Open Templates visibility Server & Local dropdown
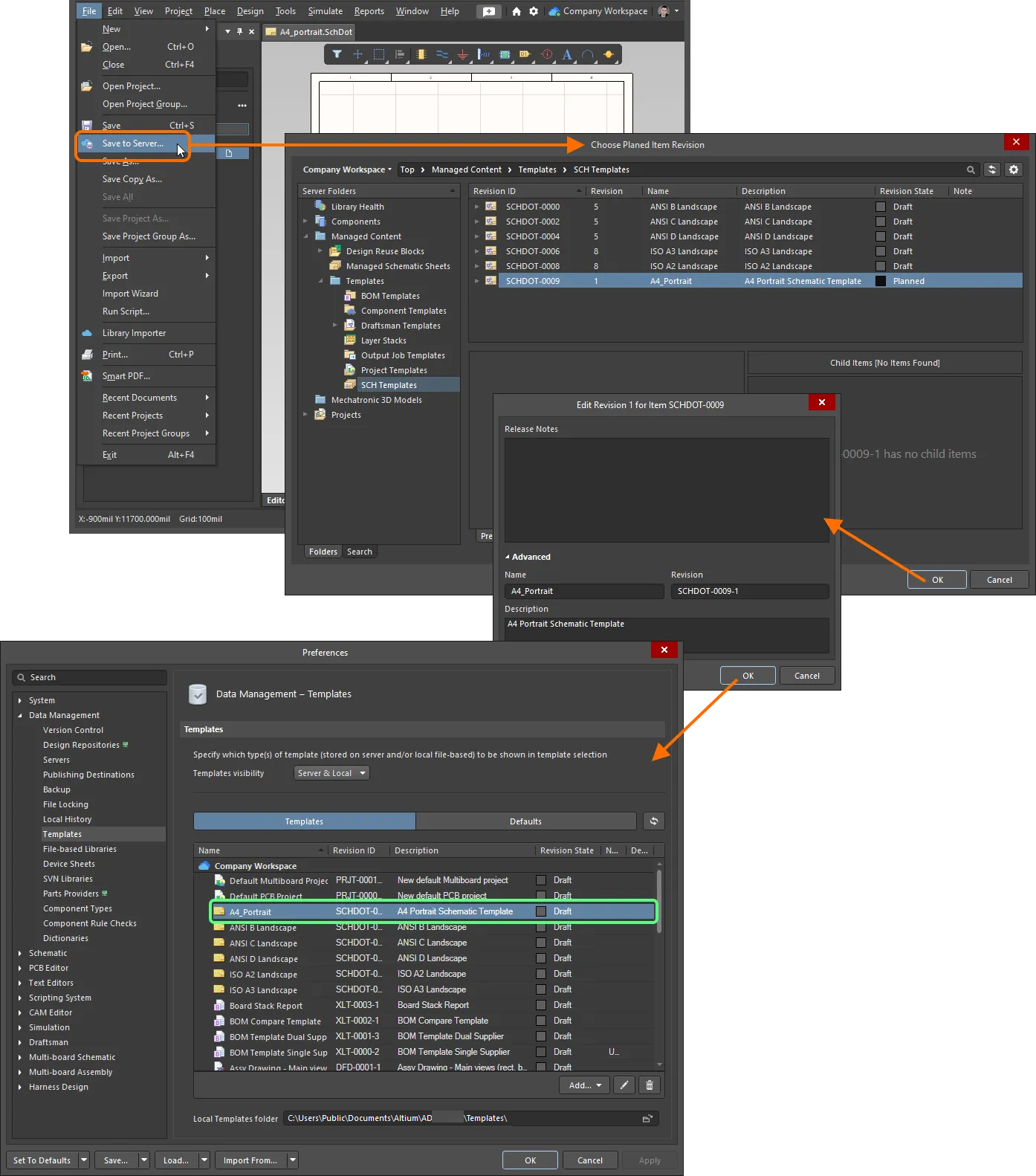Viewport: 1036px width, 1176px height. [331, 773]
